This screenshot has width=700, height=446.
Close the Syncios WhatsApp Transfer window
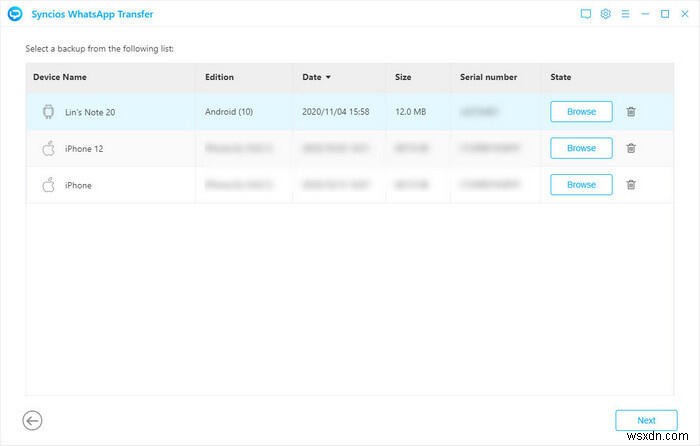pyautogui.click(x=684, y=14)
